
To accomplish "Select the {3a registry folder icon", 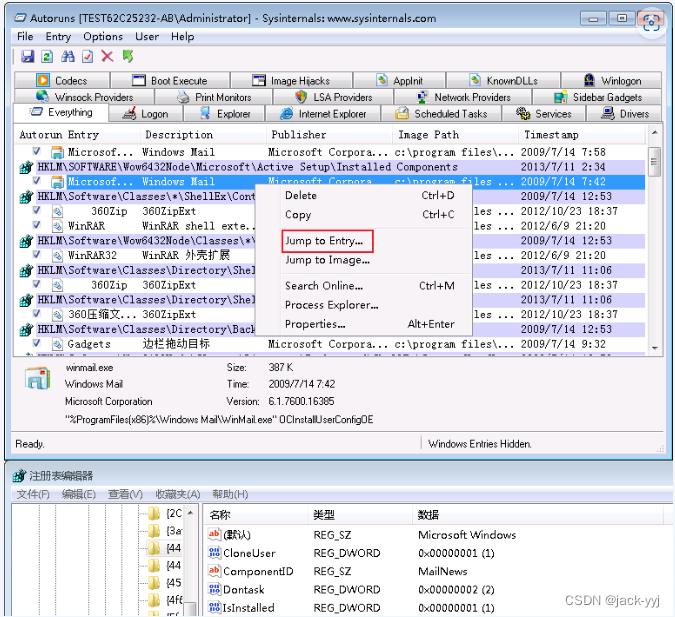I will point(154,530).
